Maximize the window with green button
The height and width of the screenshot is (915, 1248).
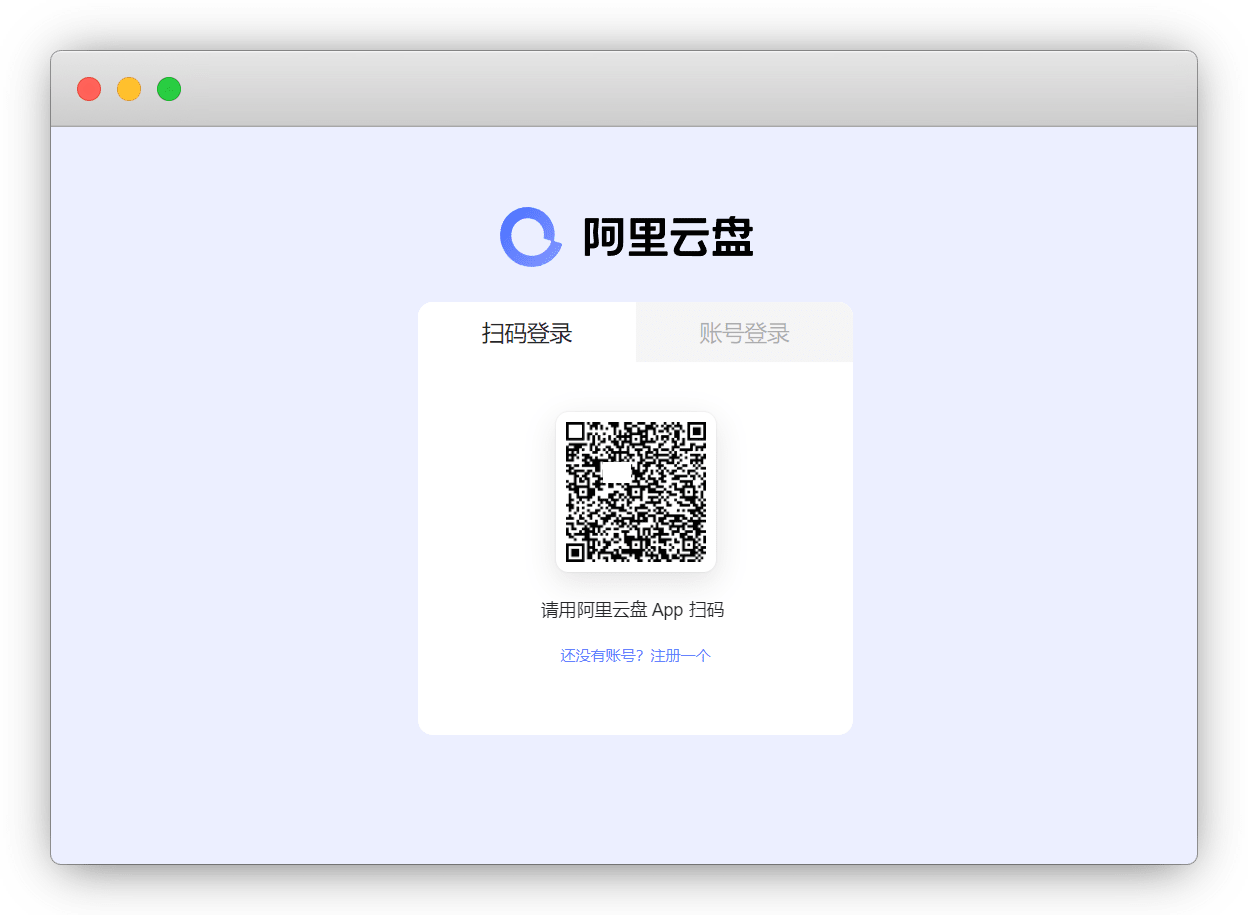(x=169, y=89)
